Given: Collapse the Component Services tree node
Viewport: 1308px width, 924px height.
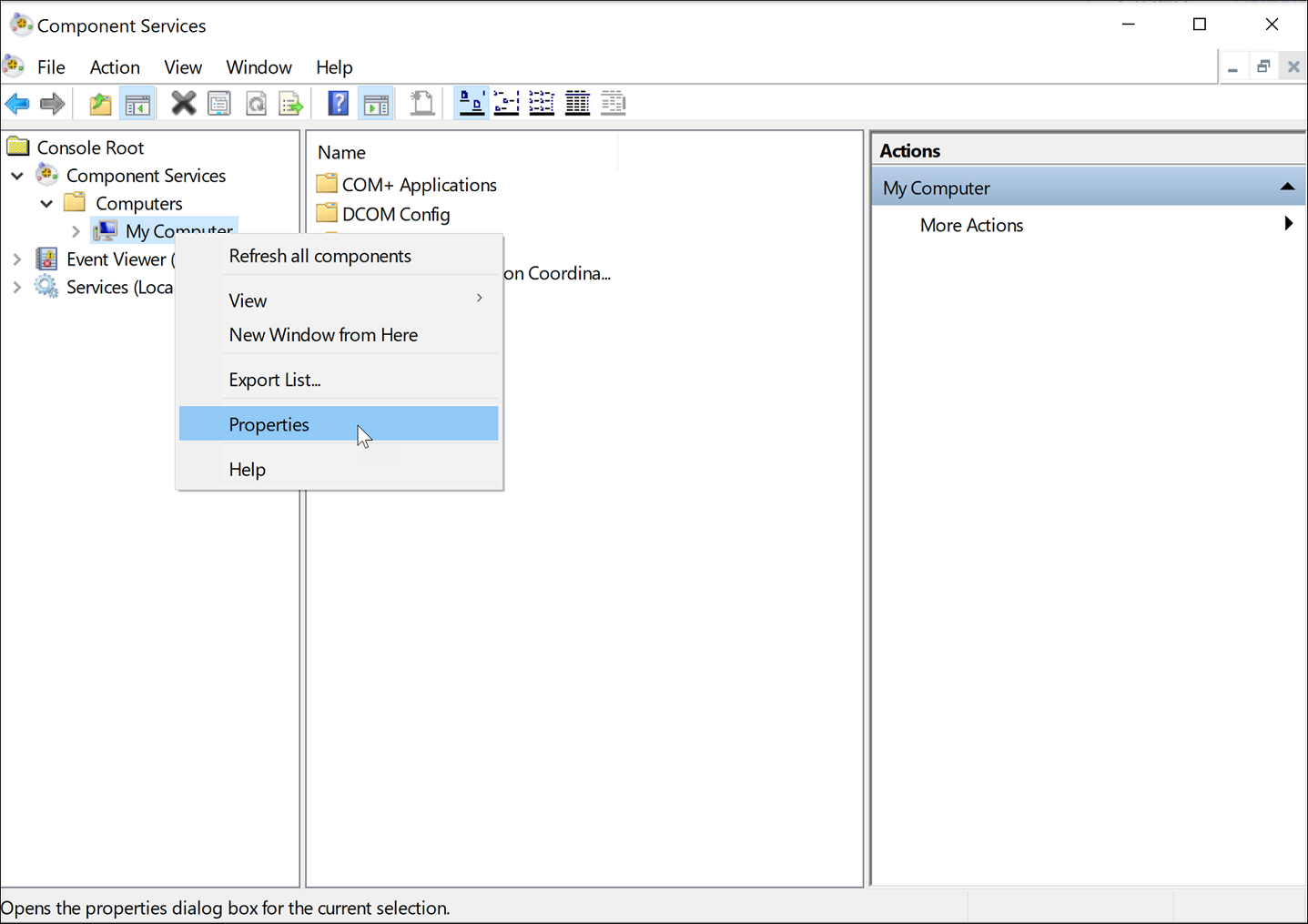Looking at the screenshot, I should point(17,176).
